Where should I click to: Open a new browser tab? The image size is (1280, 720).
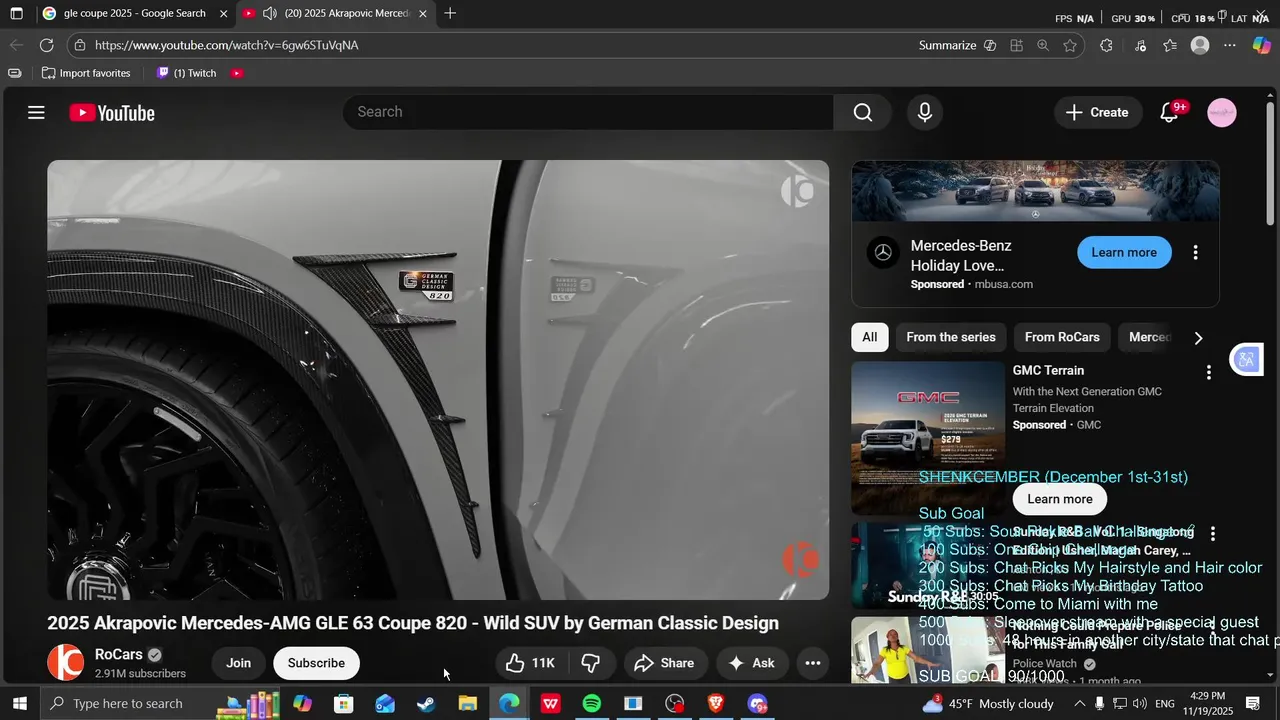coord(450,14)
